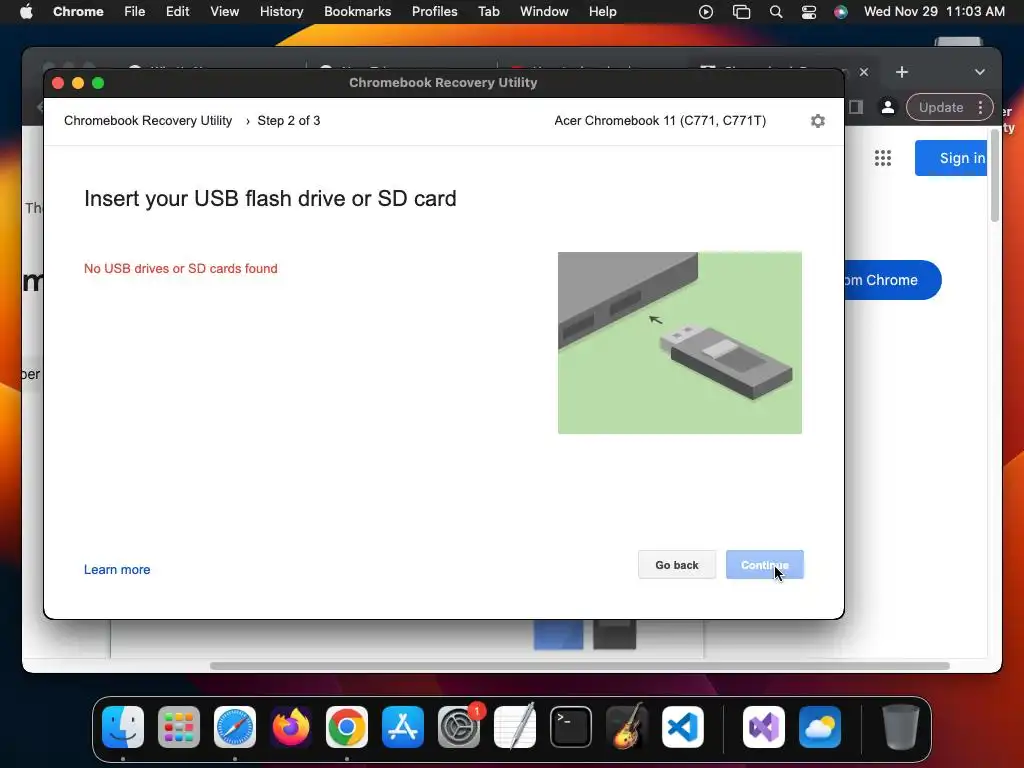Open the Profiles menu

click(x=434, y=12)
